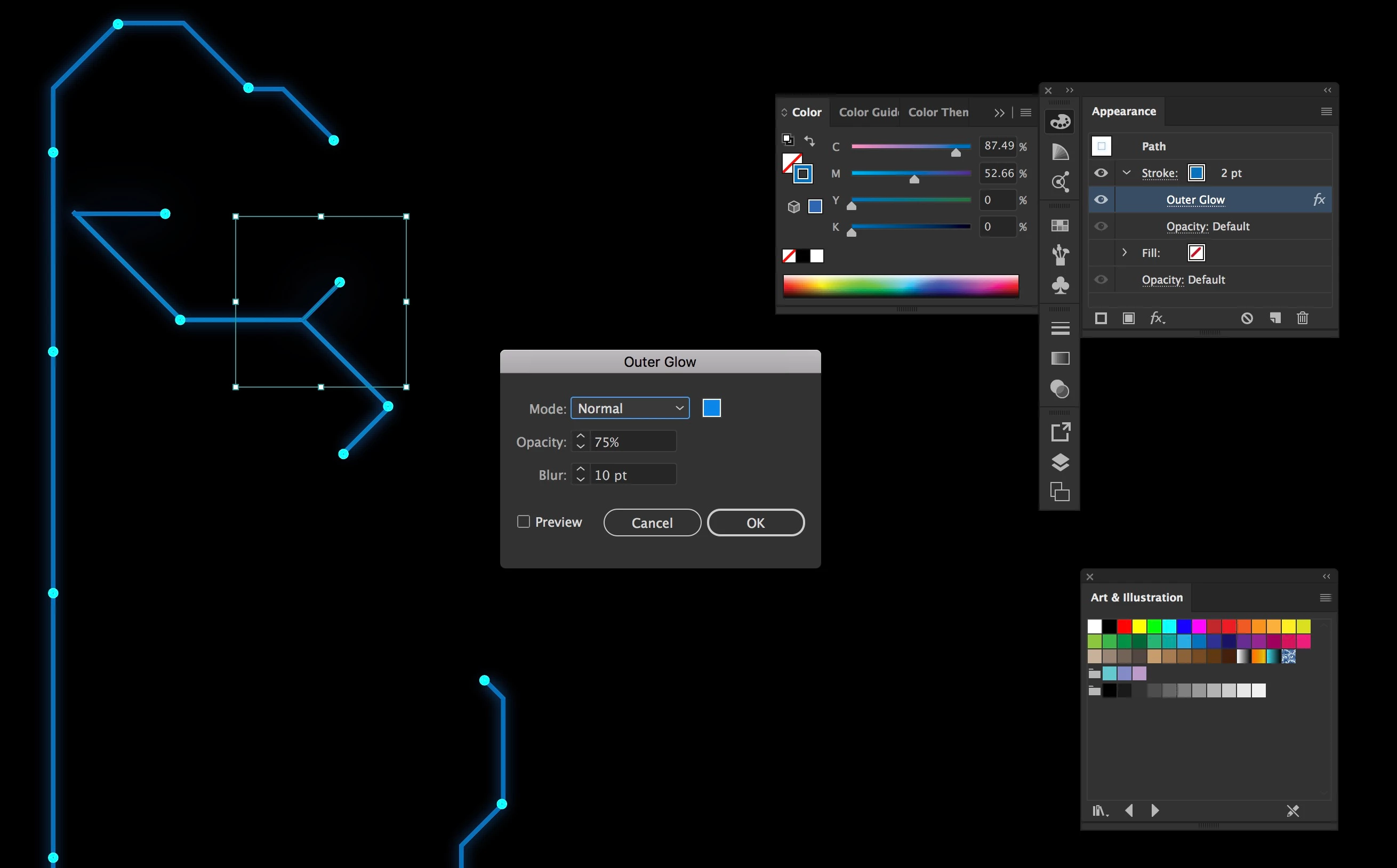This screenshot has width=1397, height=868.
Task: Click Add New Effect fx button
Action: 1157,318
